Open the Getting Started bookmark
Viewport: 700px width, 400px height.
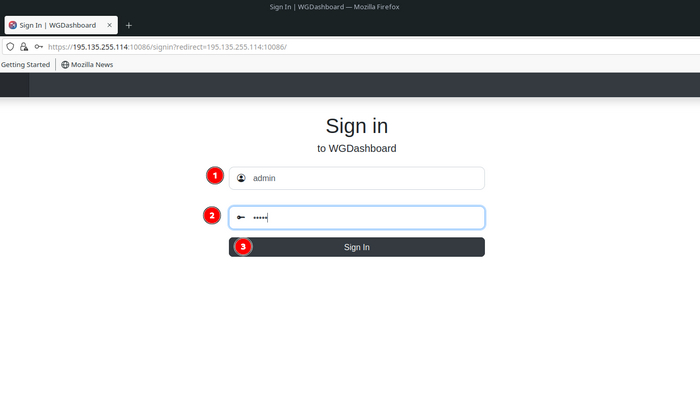(x=25, y=65)
